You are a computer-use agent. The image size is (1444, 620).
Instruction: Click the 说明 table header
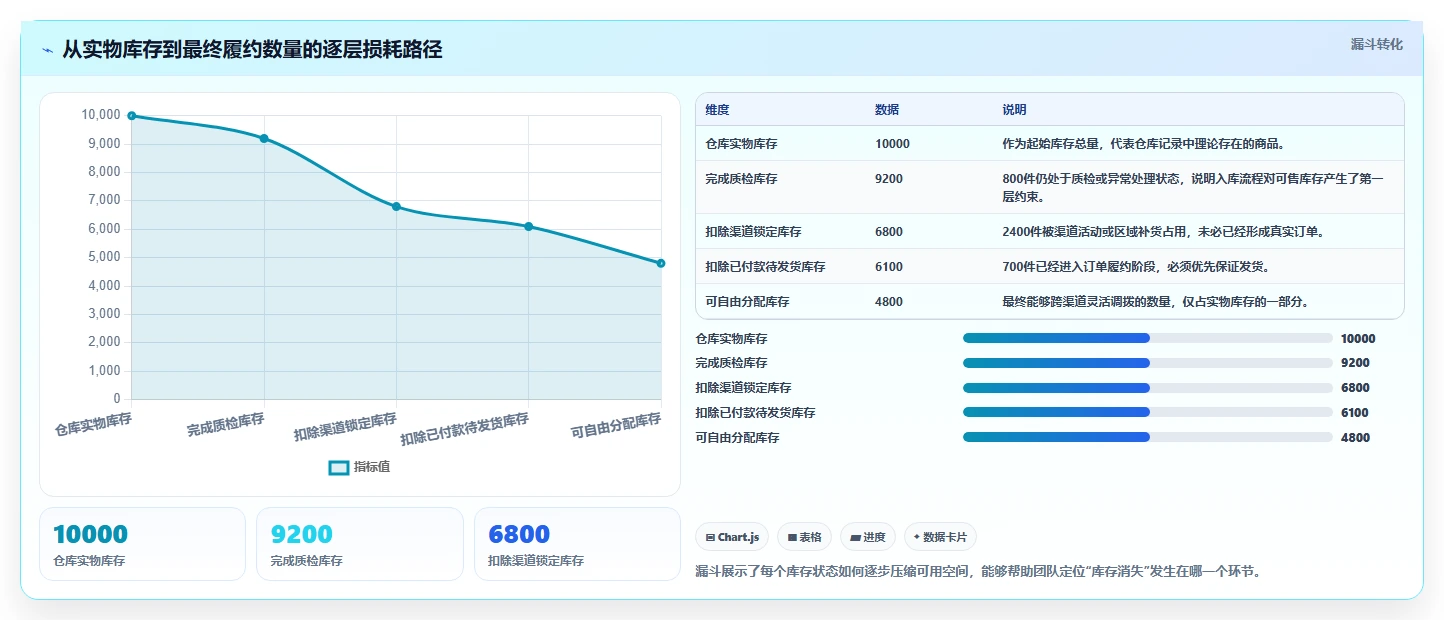click(1014, 110)
